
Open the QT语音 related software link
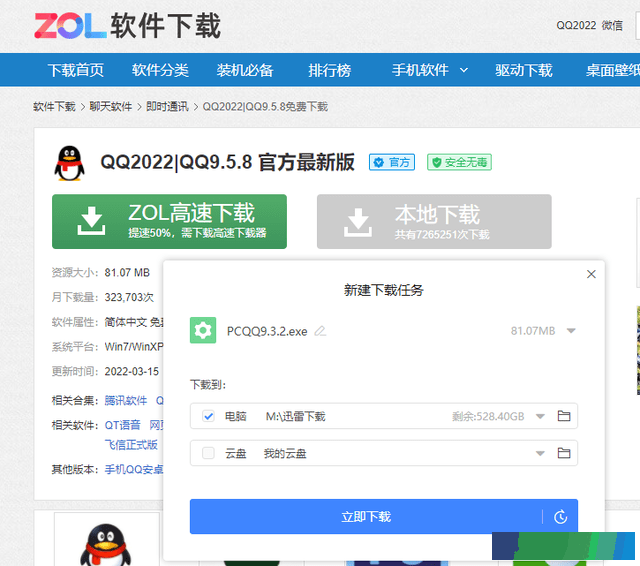pyautogui.click(x=122, y=425)
